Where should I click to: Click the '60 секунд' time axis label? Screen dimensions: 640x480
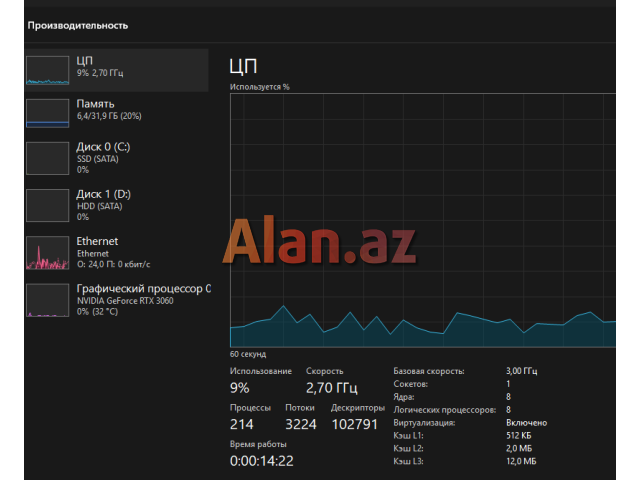pos(247,354)
